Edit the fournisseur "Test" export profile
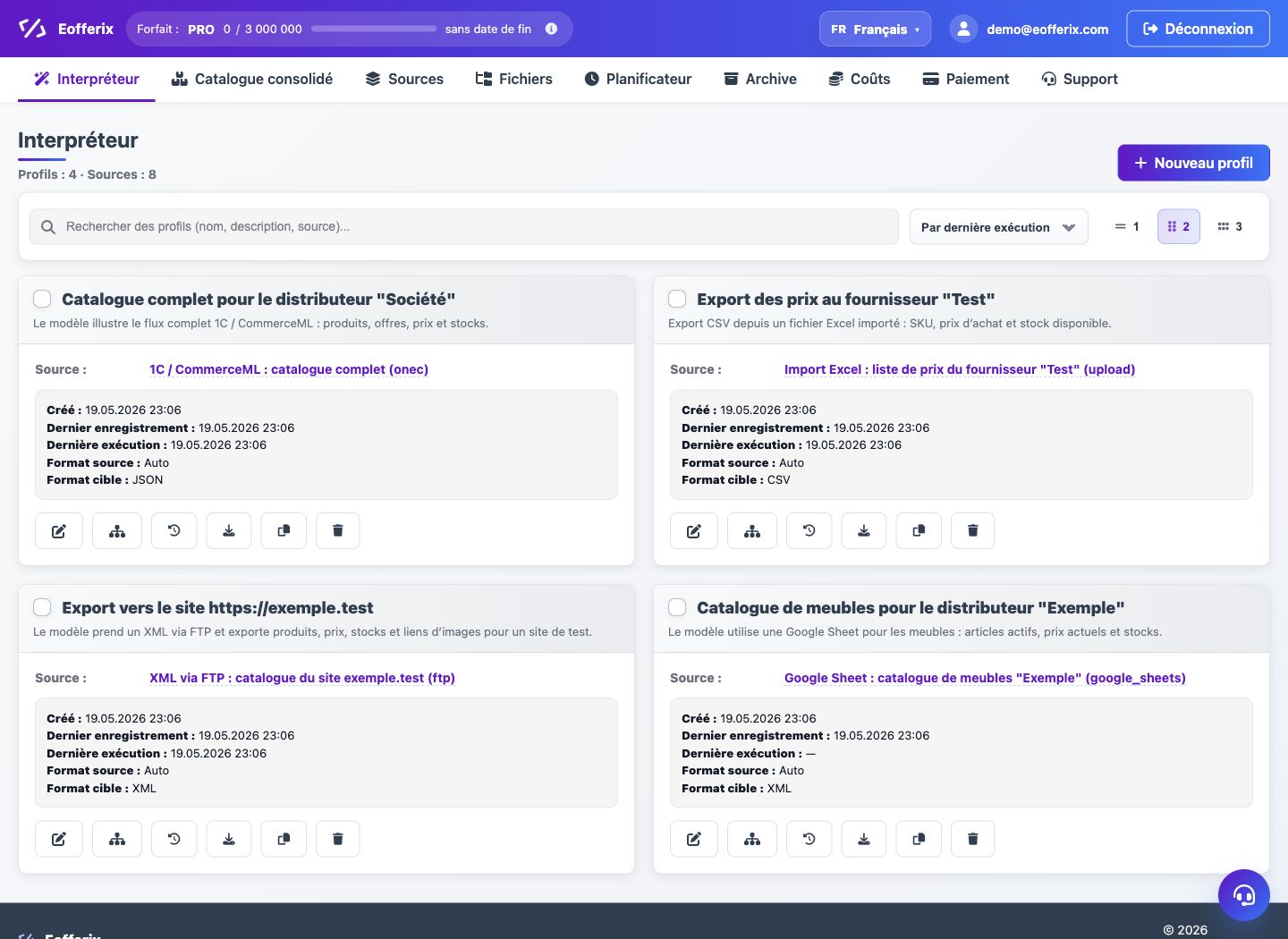 pos(694,530)
